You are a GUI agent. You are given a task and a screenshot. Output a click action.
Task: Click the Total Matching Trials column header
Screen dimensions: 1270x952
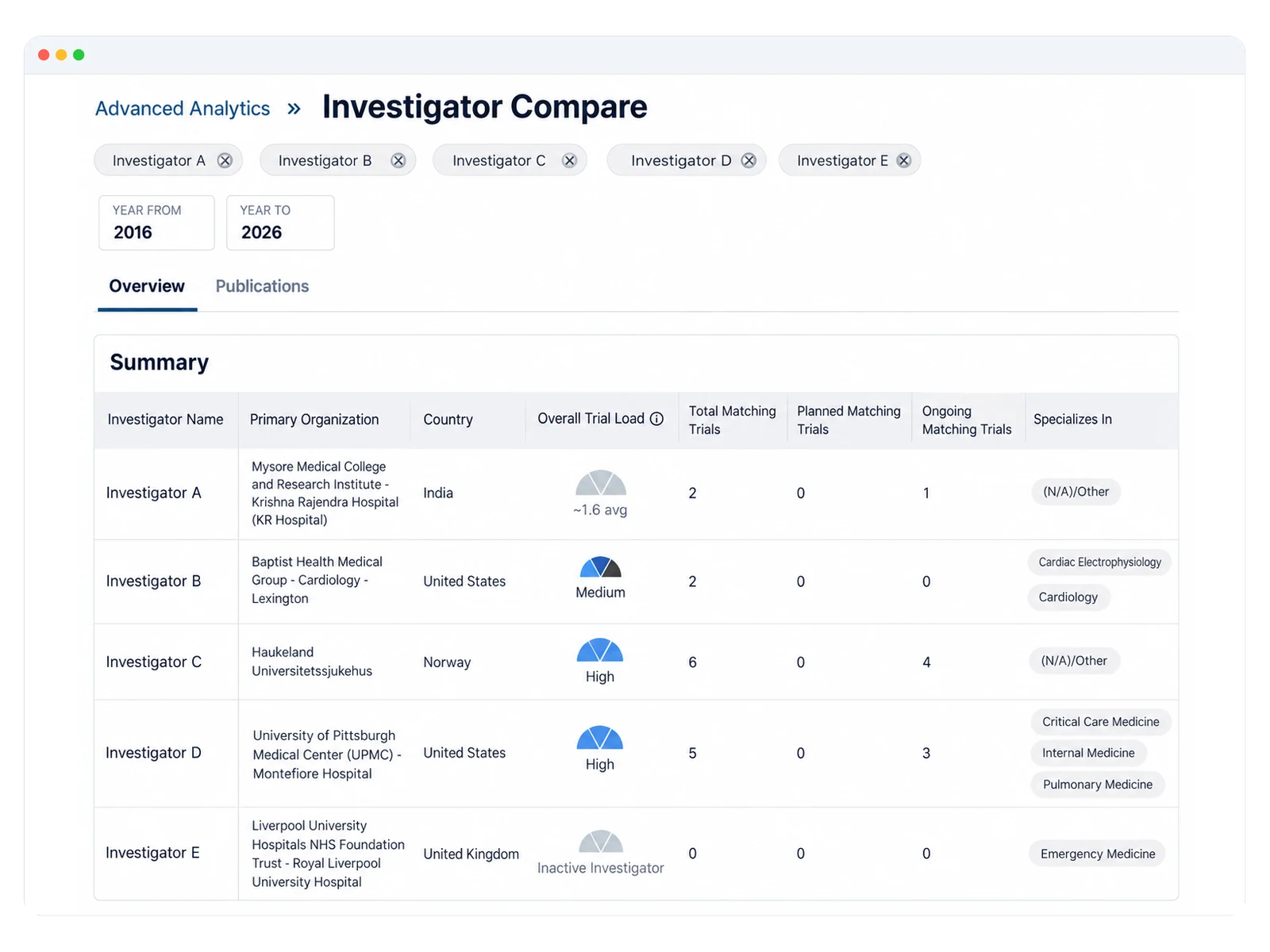pos(732,420)
